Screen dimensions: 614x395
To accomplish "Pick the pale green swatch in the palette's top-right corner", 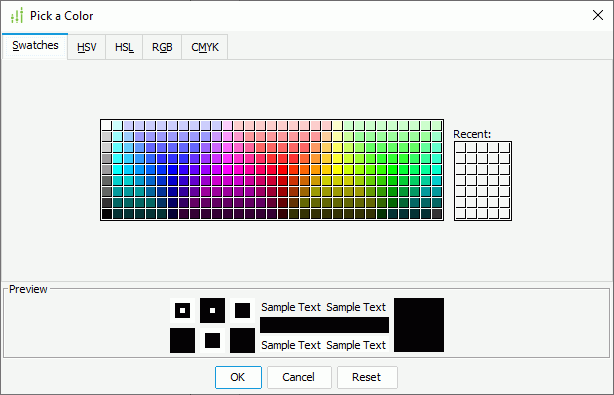I will tap(437, 126).
